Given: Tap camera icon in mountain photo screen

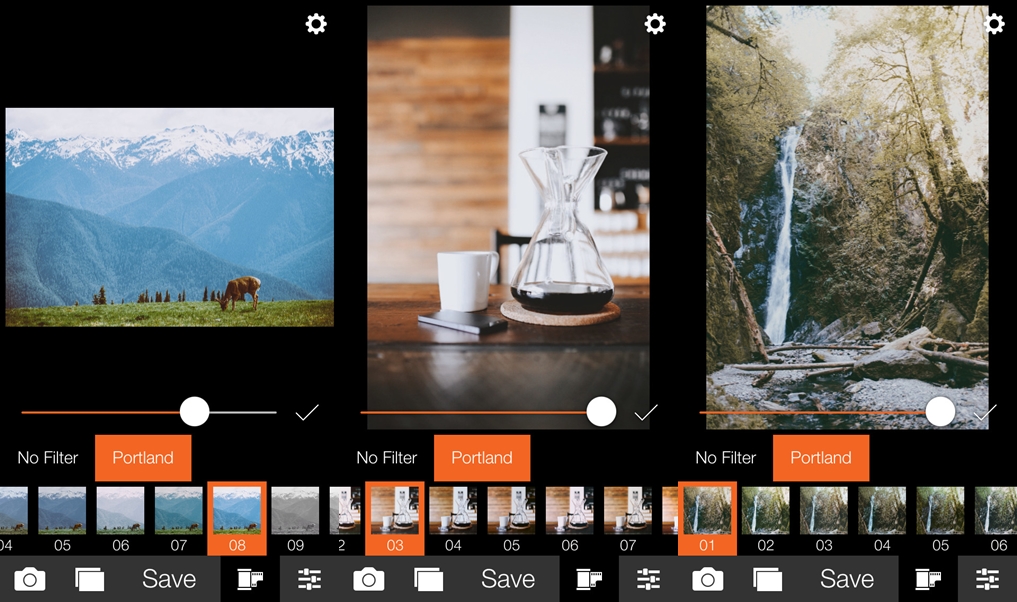Looking at the screenshot, I should 30,579.
